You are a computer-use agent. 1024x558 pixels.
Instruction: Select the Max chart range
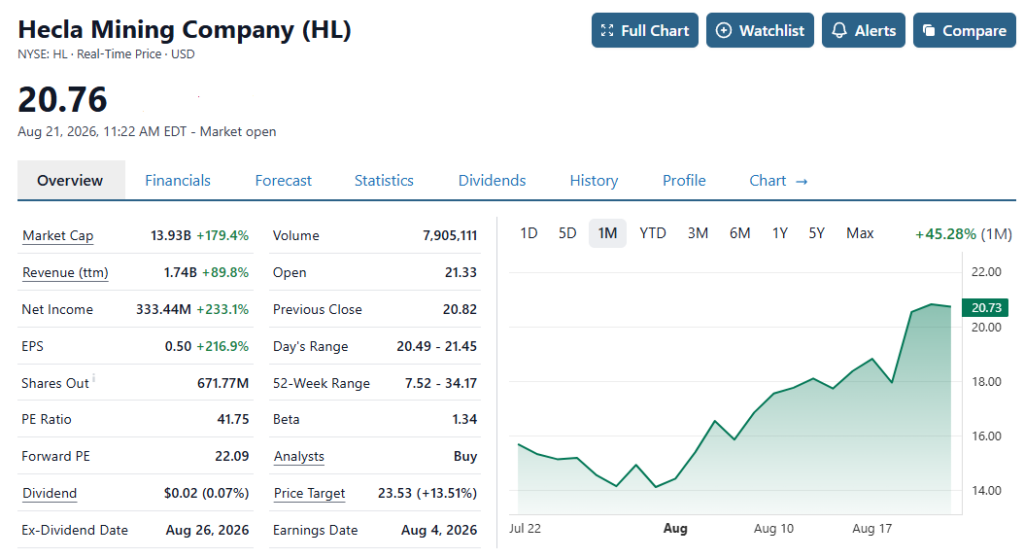click(x=859, y=233)
